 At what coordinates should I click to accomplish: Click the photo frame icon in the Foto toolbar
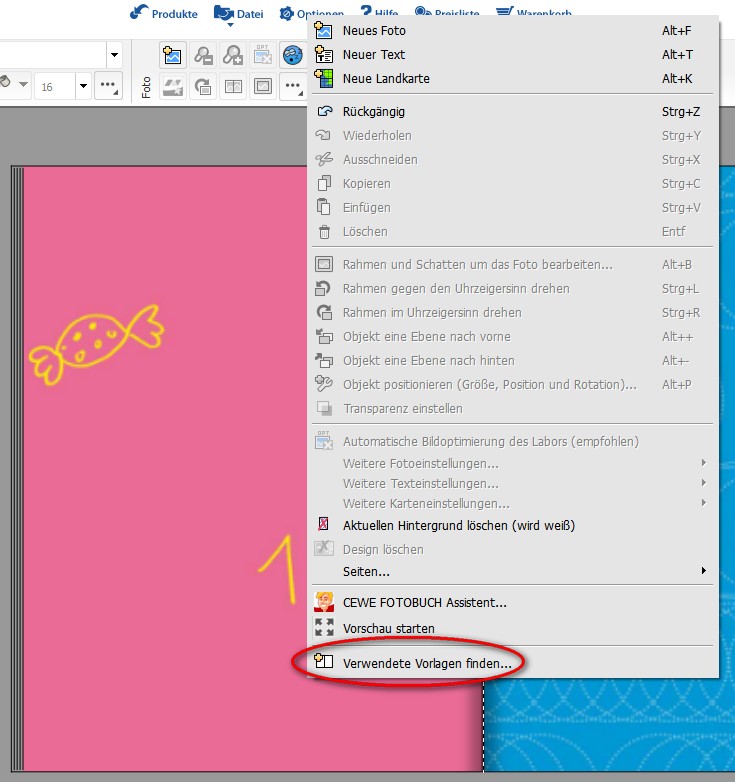pos(263,86)
